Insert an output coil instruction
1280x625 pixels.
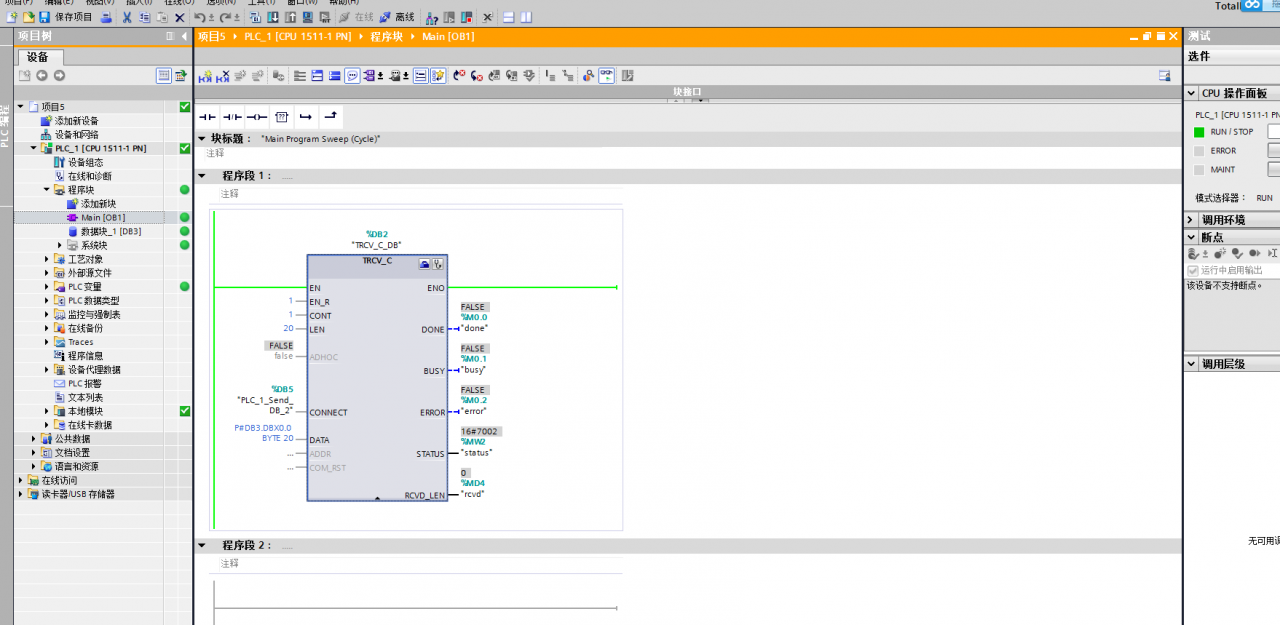click(x=257, y=117)
